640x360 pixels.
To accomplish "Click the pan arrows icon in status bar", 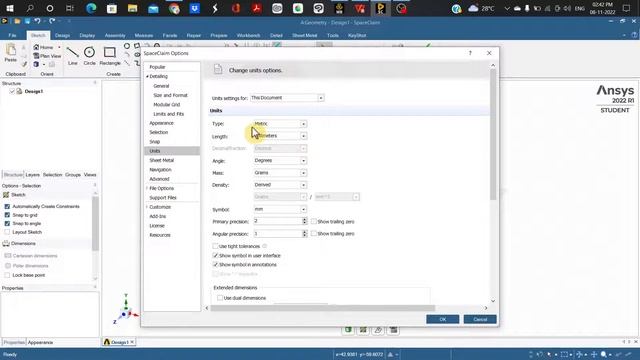I will click(x=594, y=354).
